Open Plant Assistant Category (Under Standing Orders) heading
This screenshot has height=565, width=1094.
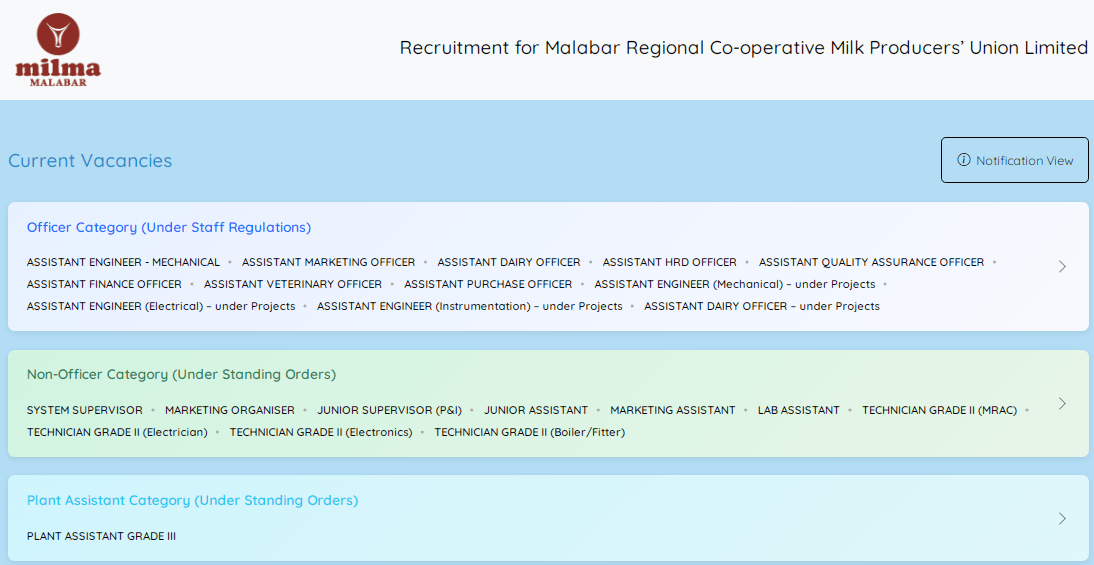point(193,500)
